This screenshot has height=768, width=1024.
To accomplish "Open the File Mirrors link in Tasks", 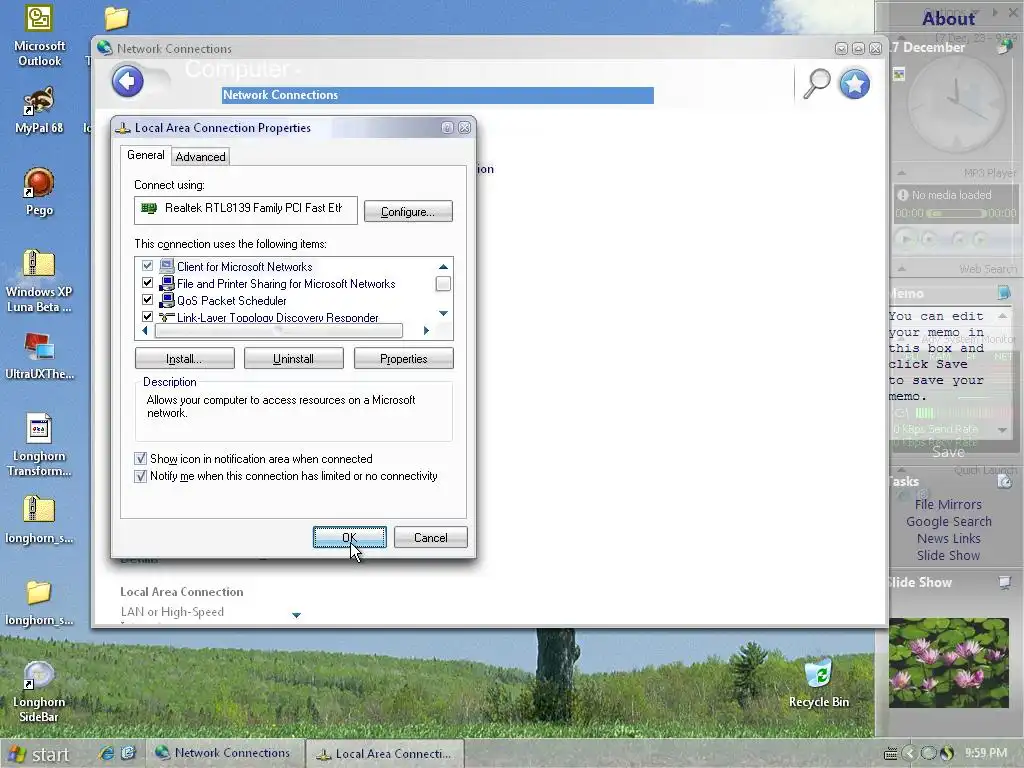I will (x=948, y=504).
